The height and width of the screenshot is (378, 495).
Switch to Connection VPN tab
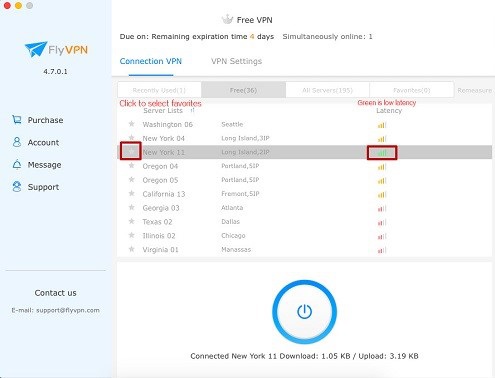[x=151, y=61]
